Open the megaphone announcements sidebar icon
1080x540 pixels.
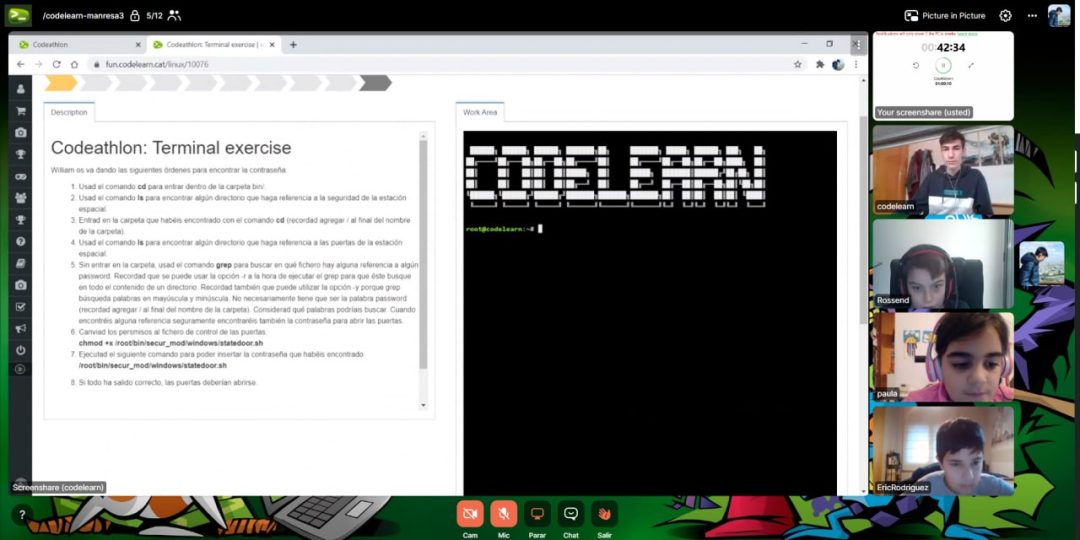(x=21, y=329)
